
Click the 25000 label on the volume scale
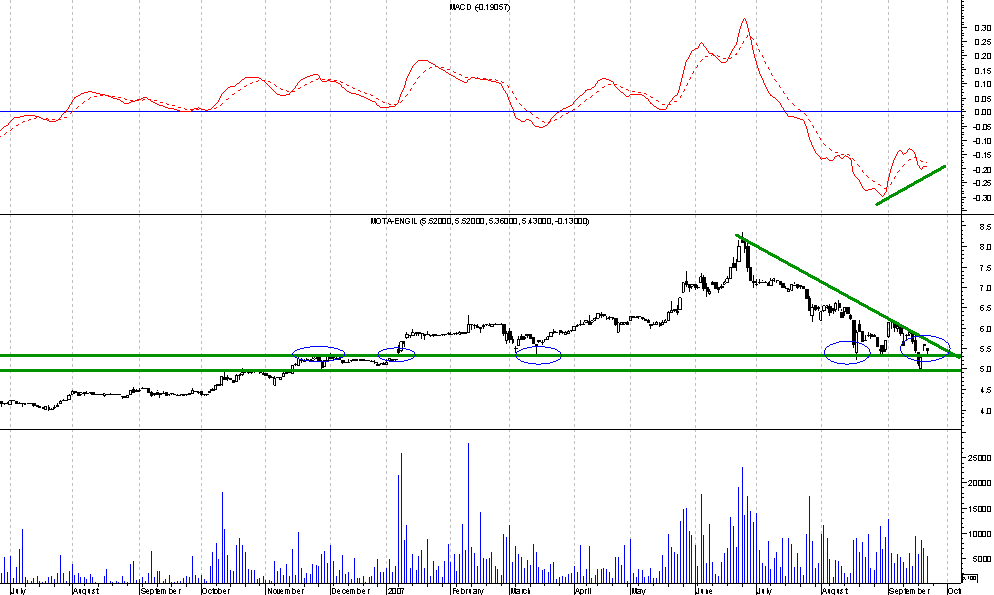click(x=978, y=457)
